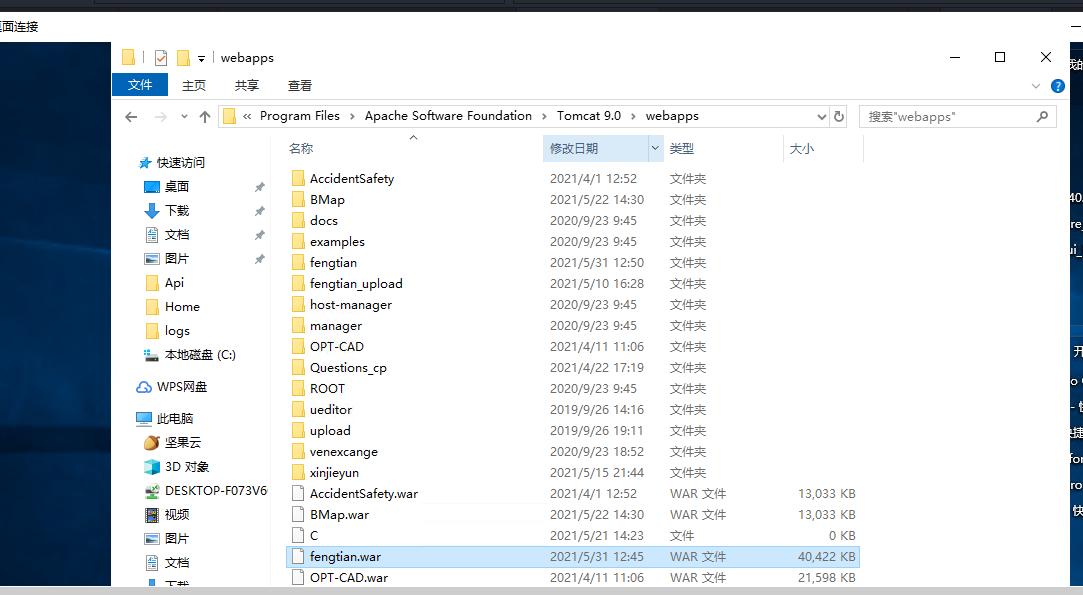The width and height of the screenshot is (1083, 595).
Task: Sort files by the 名称 column
Action: (x=301, y=149)
